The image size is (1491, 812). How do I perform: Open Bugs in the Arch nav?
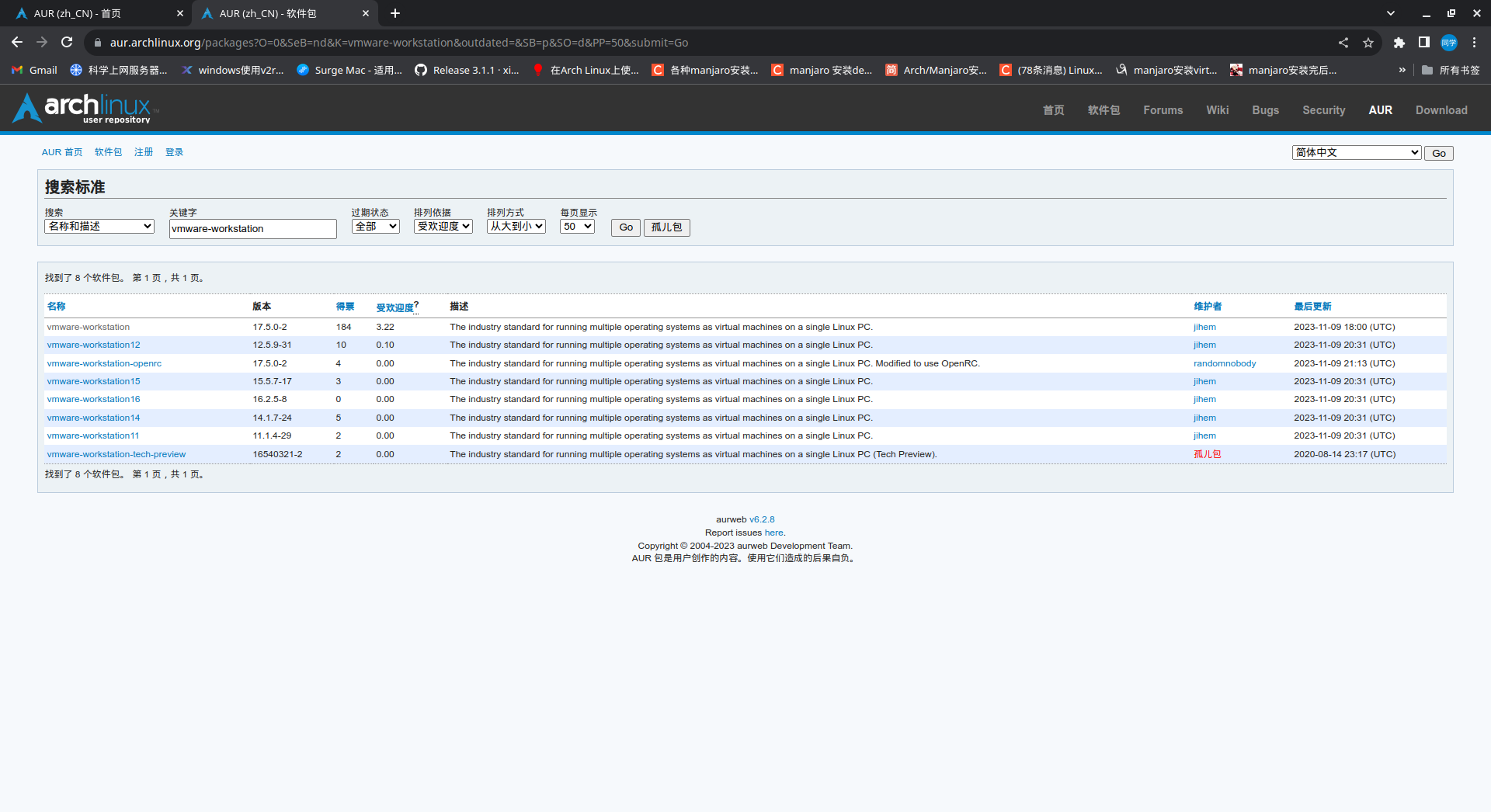pos(1265,110)
